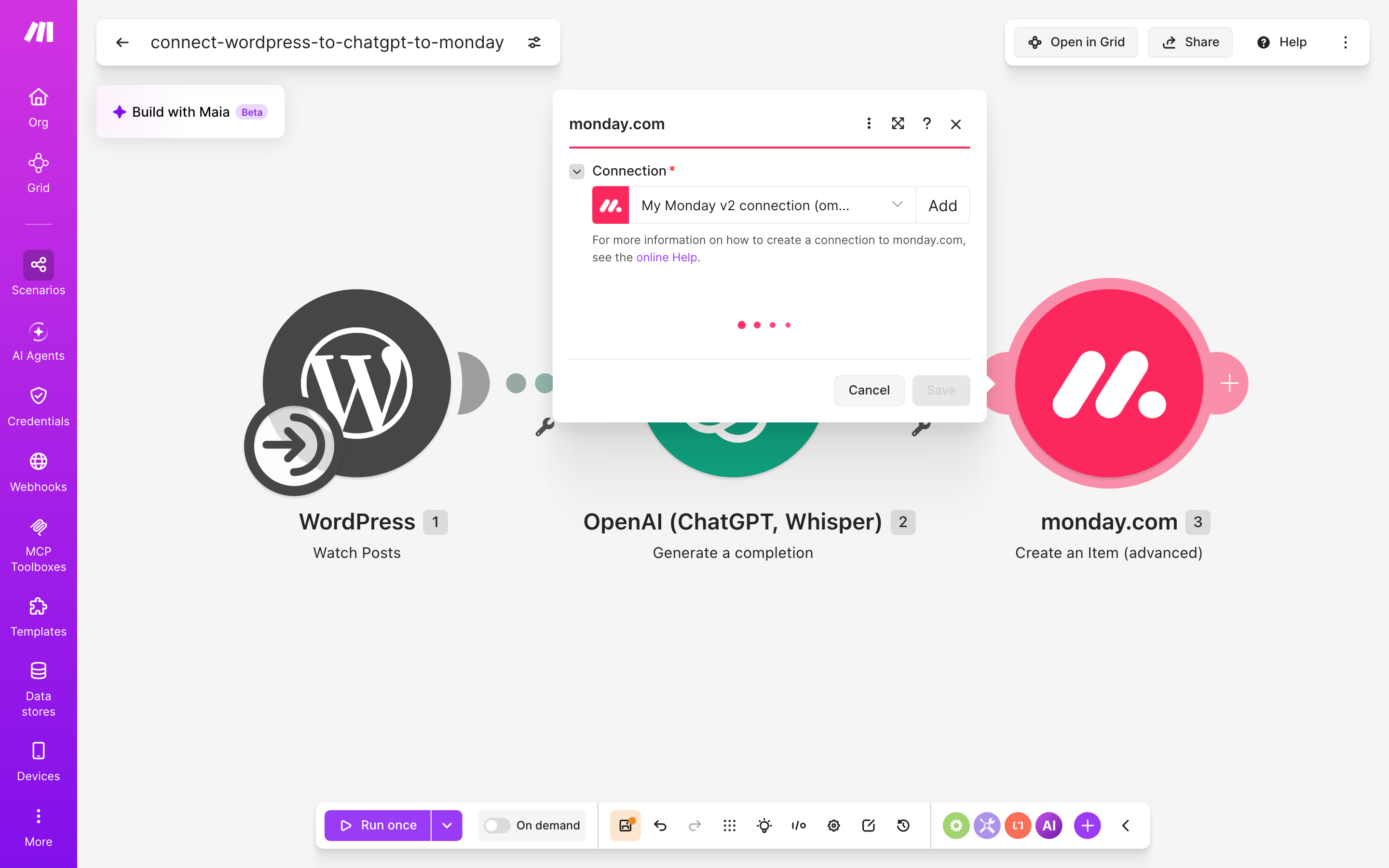Screen dimensions: 1389x868
Task: Click Run once
Action: tap(377, 826)
